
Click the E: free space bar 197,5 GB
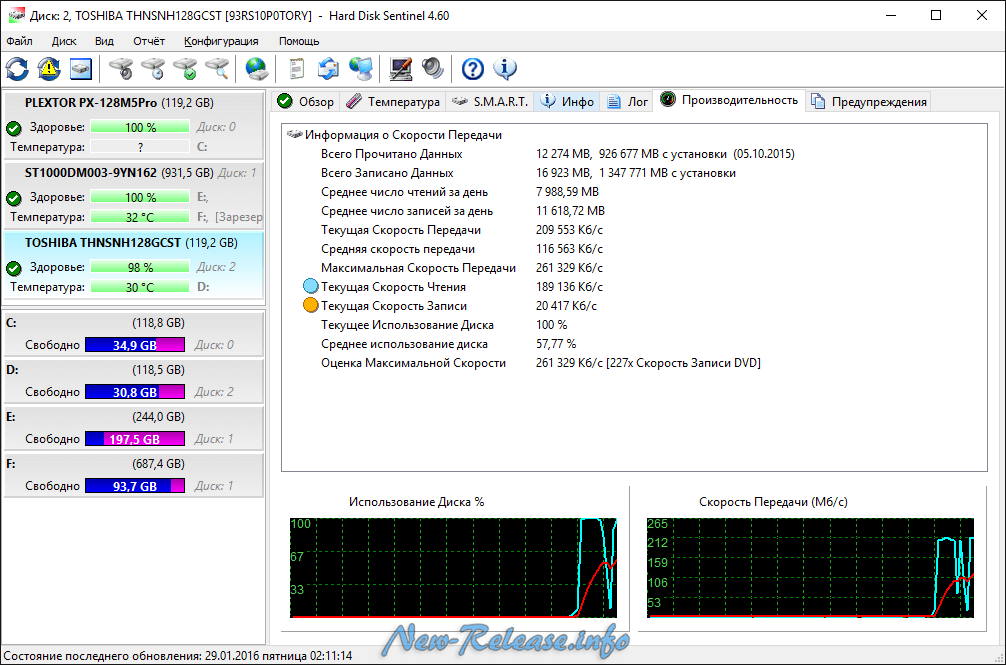pyautogui.click(x=135, y=439)
